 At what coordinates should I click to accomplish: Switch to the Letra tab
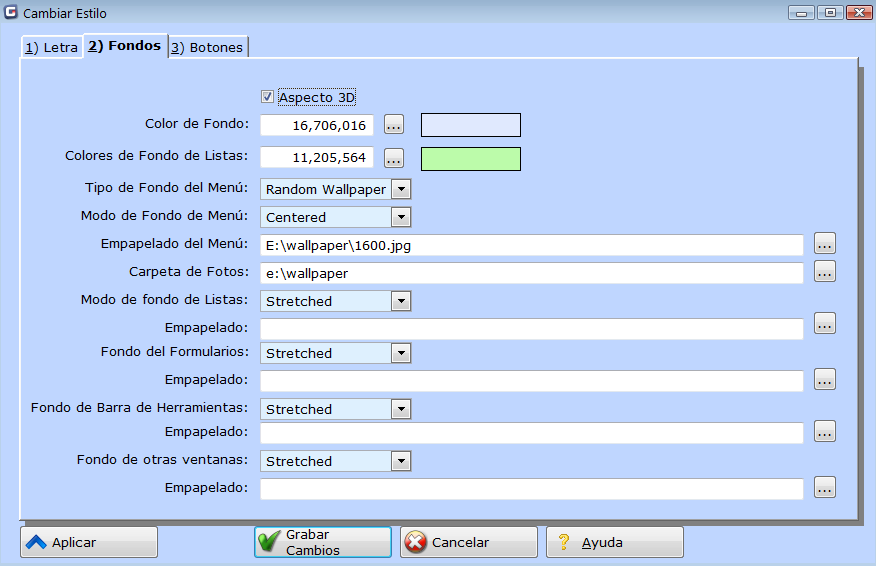(x=51, y=47)
